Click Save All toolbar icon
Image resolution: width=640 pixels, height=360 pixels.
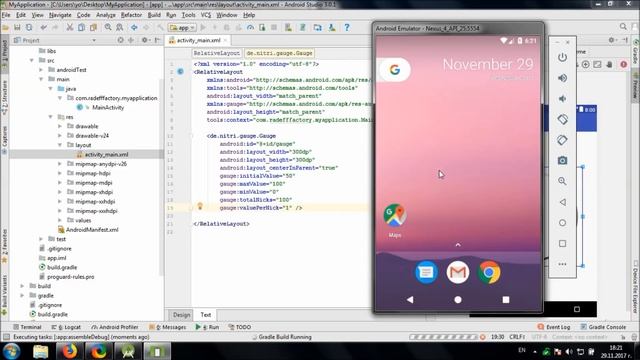(x=17, y=27)
